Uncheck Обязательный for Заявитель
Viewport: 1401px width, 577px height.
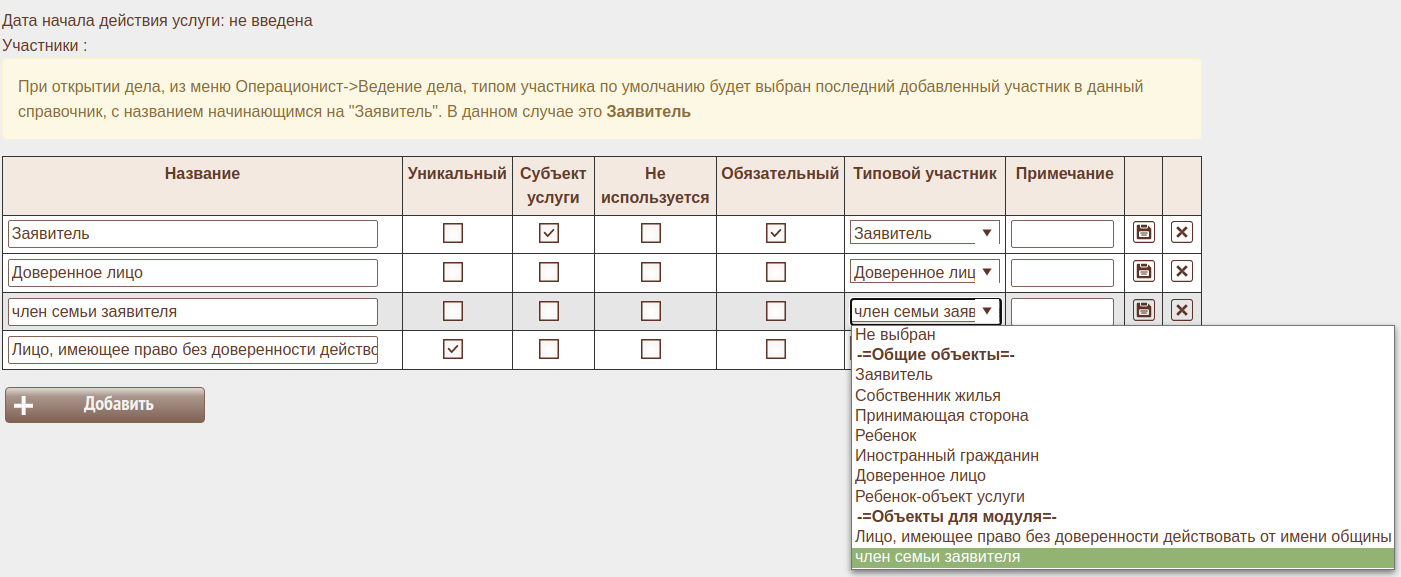point(775,233)
